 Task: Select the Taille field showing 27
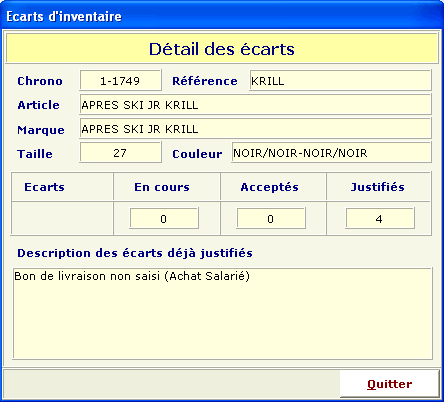click(x=120, y=153)
